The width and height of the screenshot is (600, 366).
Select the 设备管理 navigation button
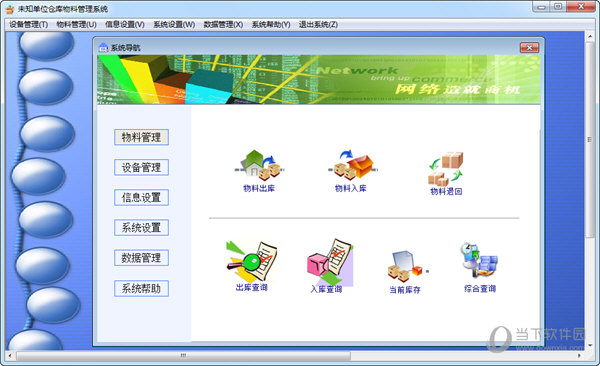[141, 167]
